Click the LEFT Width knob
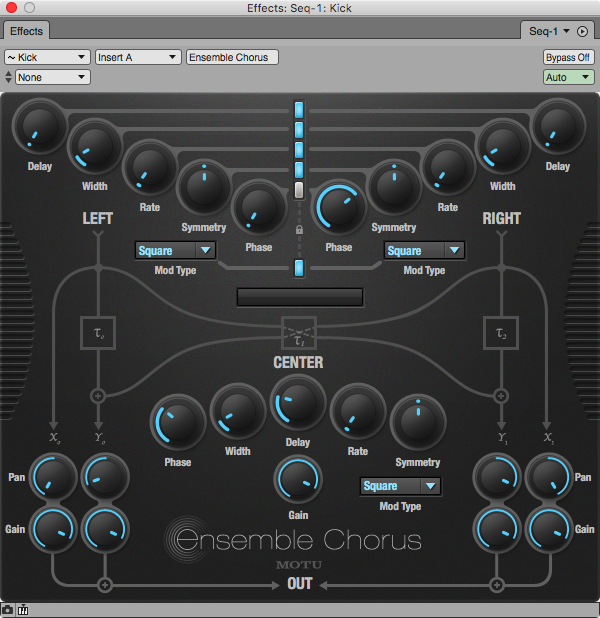 95,147
